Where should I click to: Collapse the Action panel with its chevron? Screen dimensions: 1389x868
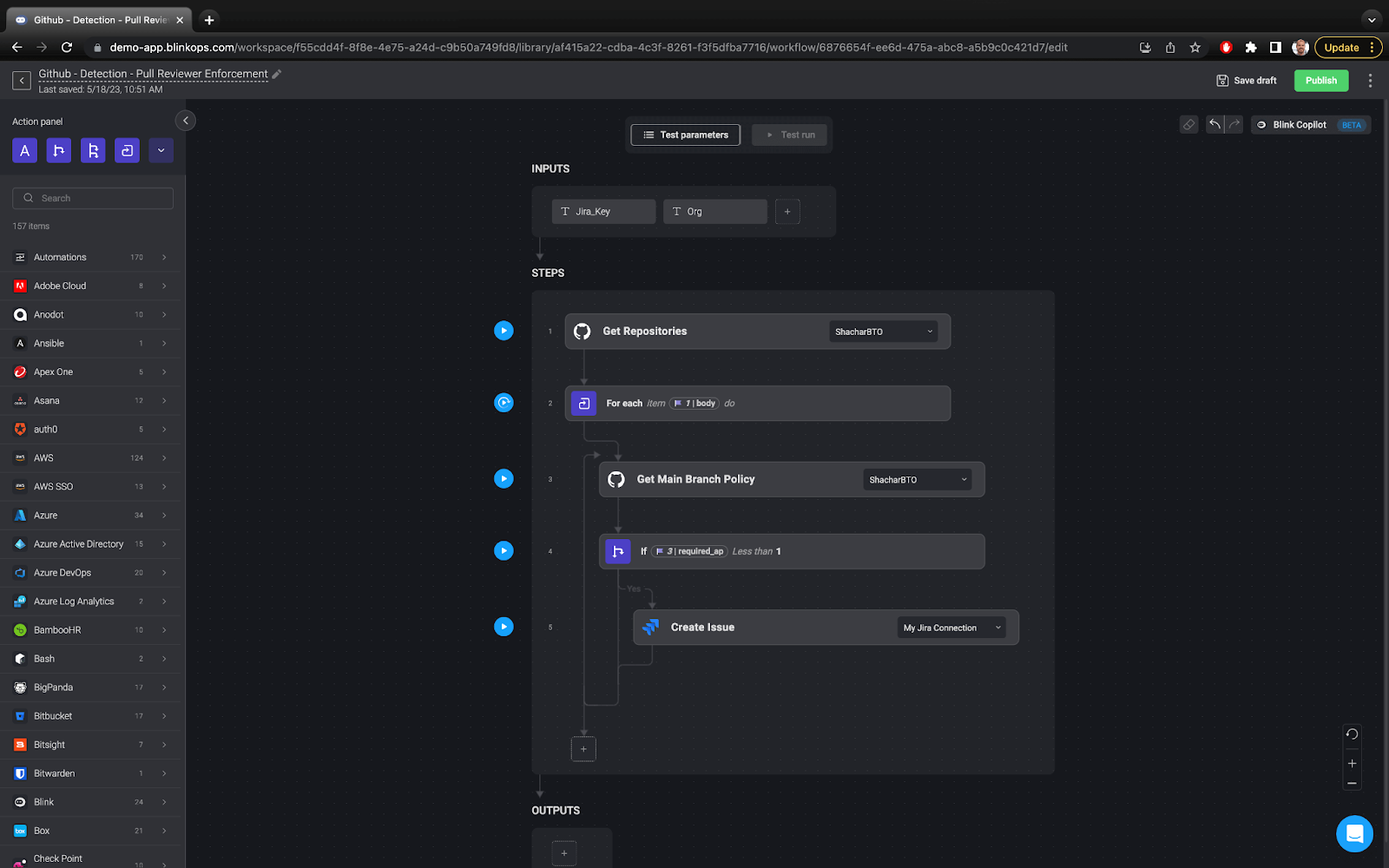coord(185,120)
